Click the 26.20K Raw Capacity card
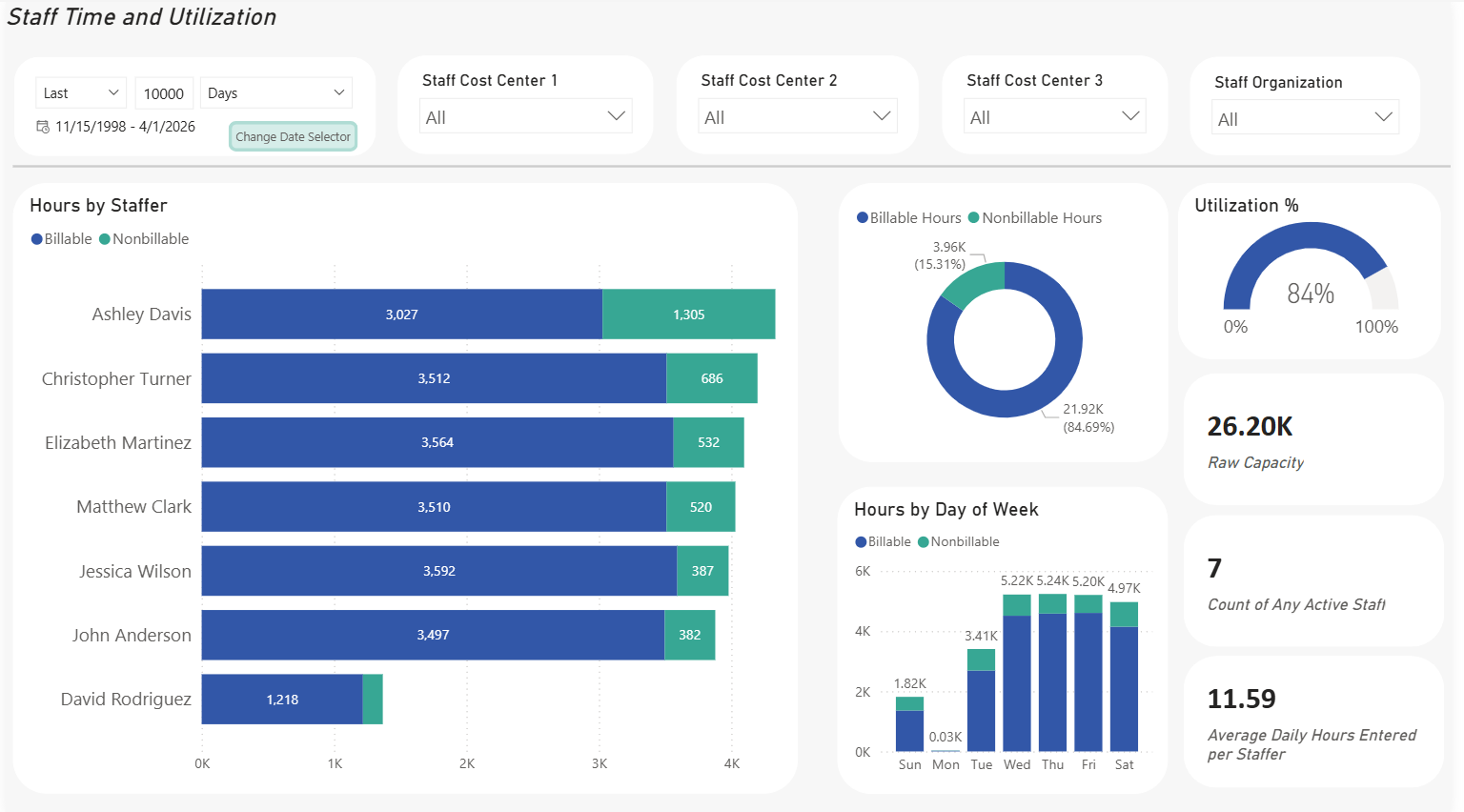 (1313, 439)
